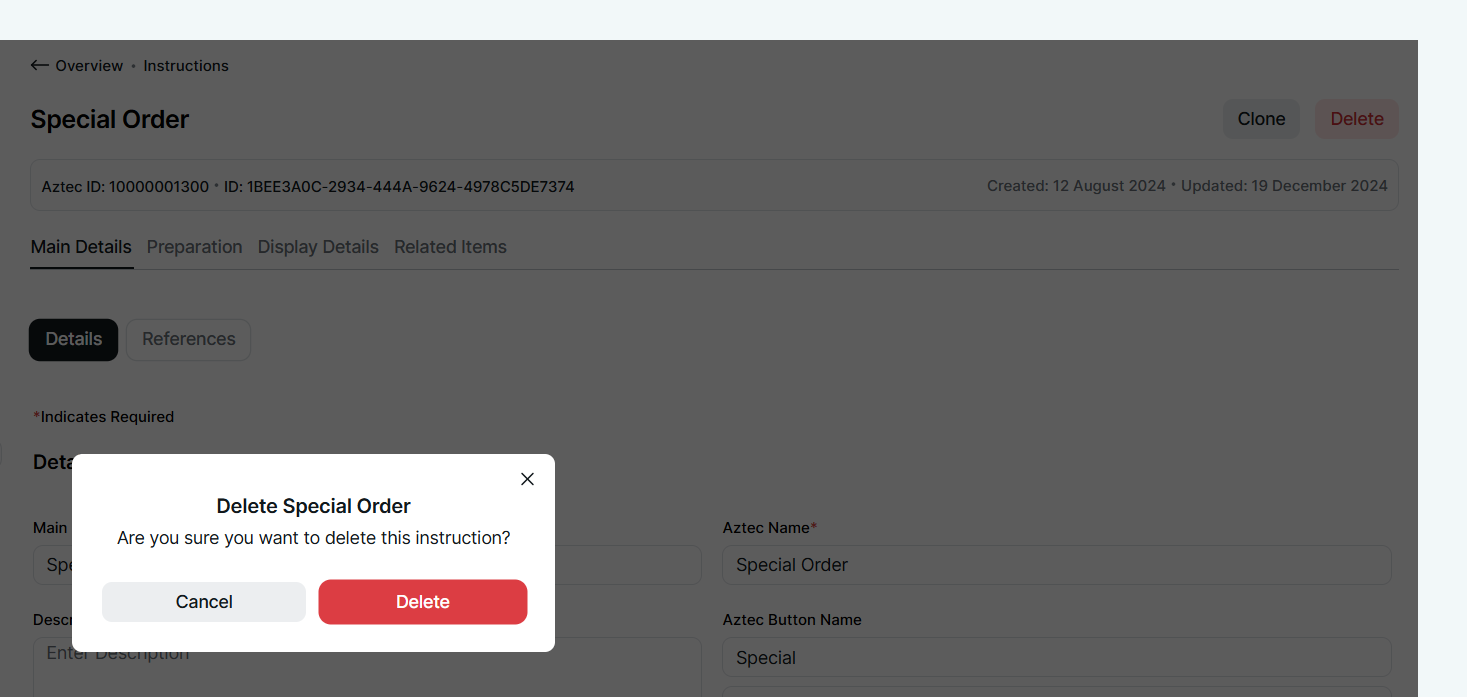Open the Preparation tab

(194, 247)
